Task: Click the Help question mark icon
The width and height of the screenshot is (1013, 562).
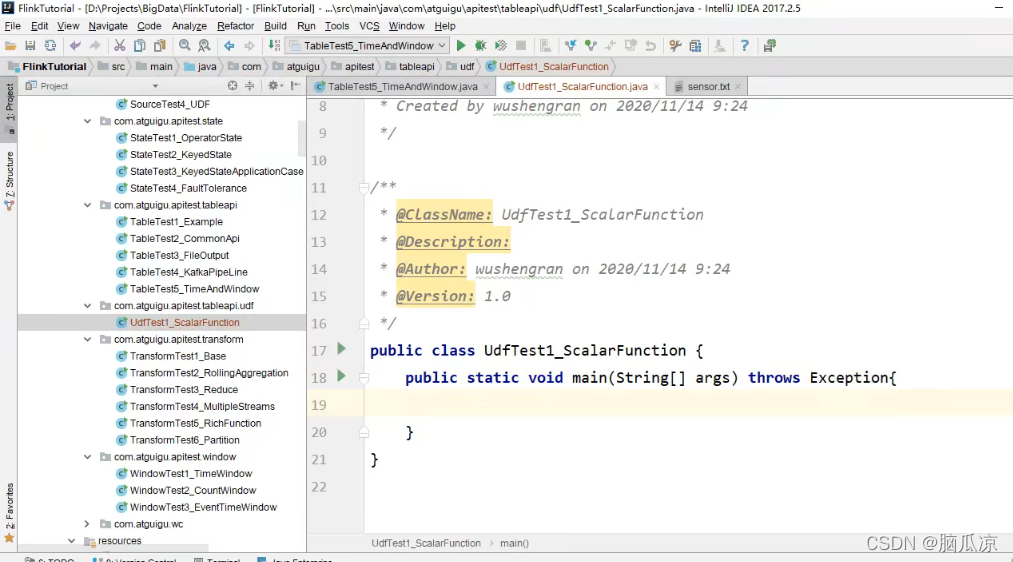Action: click(x=744, y=46)
